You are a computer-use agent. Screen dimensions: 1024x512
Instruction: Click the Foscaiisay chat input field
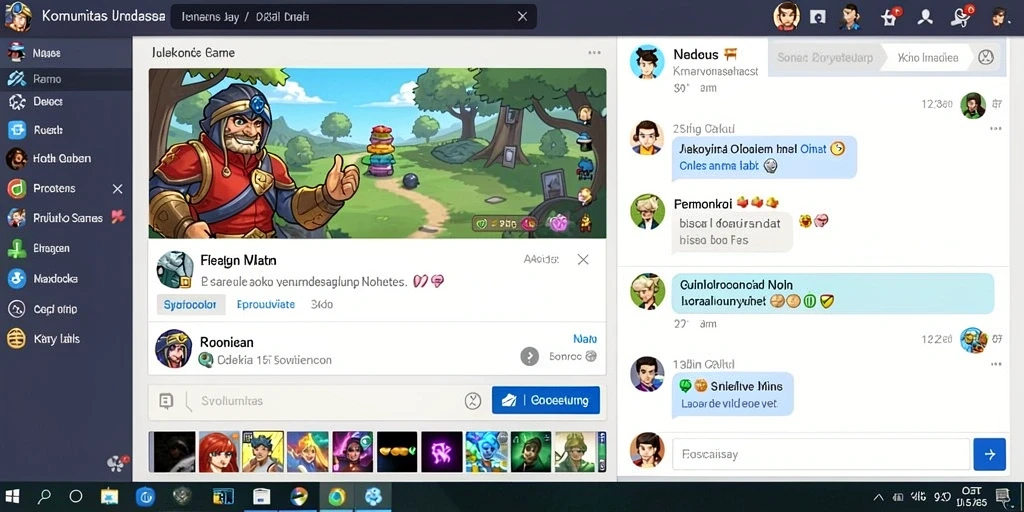821,455
